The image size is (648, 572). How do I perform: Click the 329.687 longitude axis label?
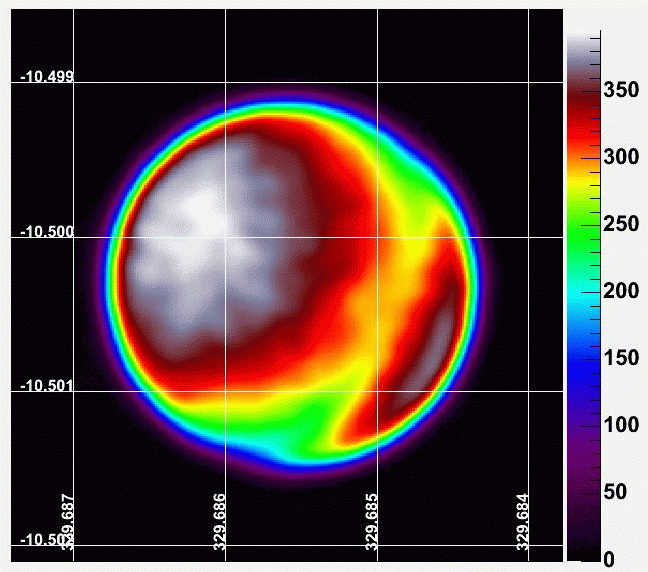tap(68, 522)
